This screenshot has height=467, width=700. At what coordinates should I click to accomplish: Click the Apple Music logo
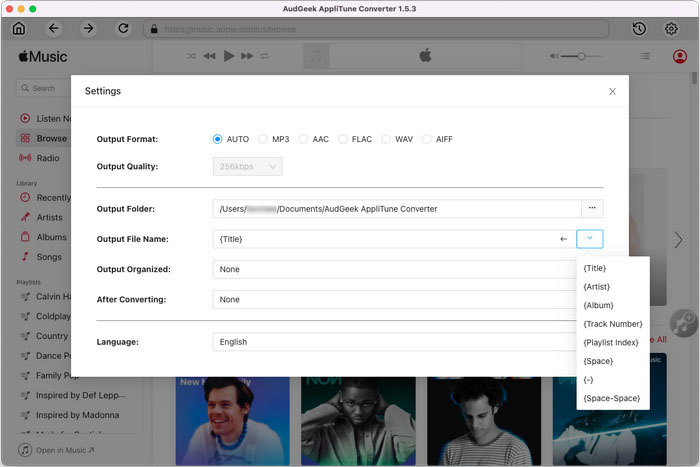point(43,57)
